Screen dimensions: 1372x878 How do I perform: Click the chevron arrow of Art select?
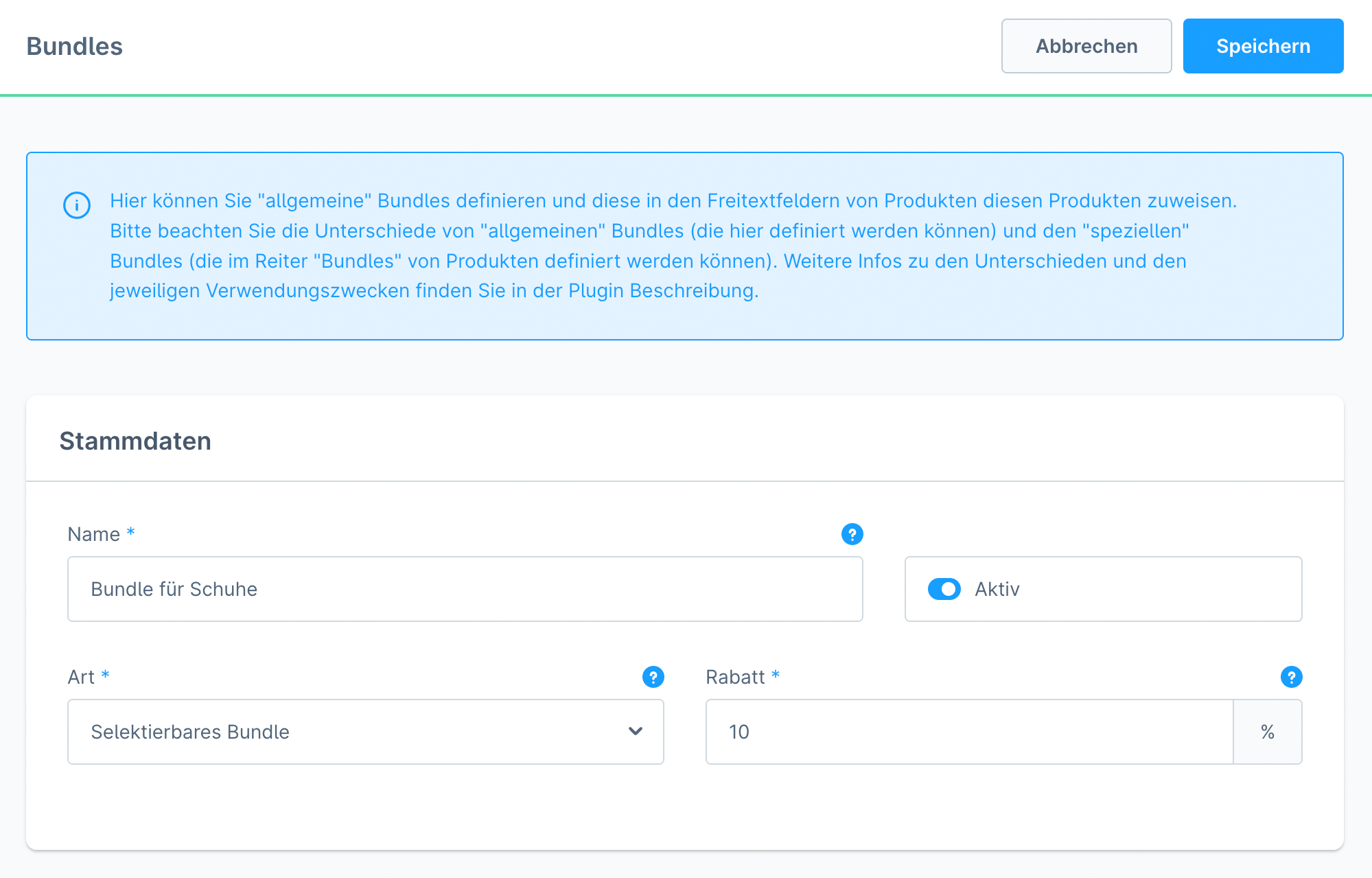click(636, 732)
